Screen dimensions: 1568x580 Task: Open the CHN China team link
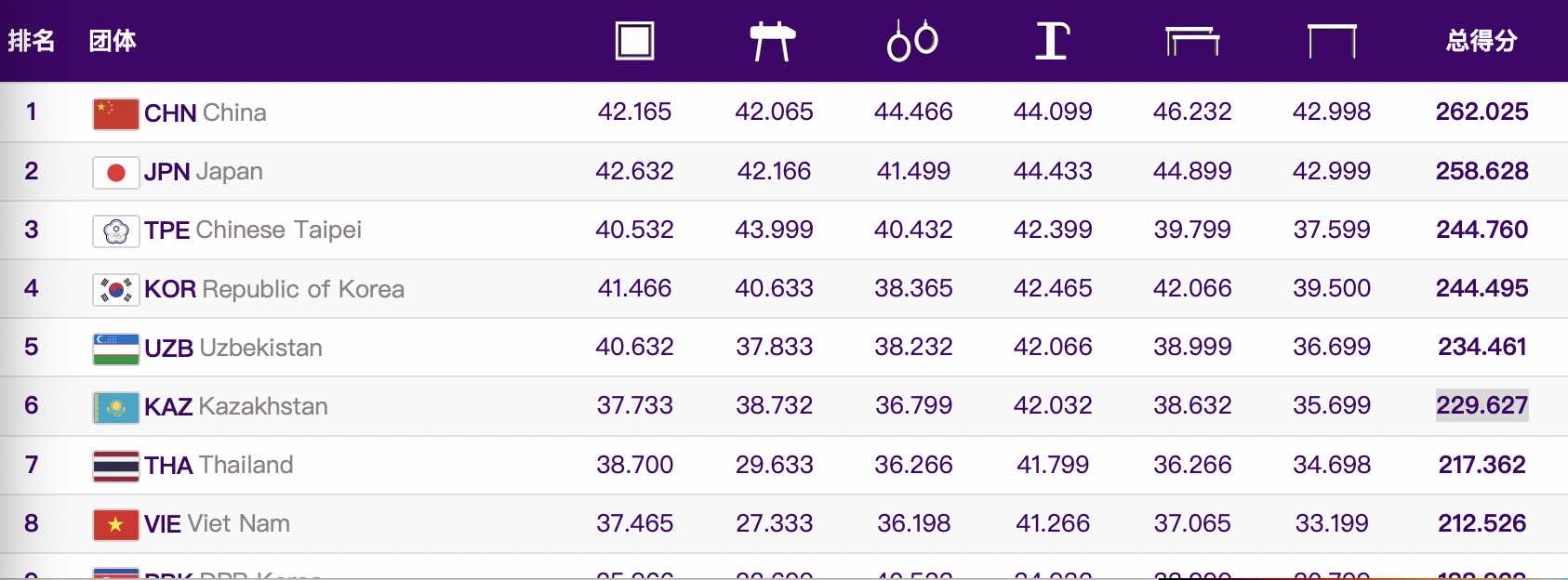point(205,113)
